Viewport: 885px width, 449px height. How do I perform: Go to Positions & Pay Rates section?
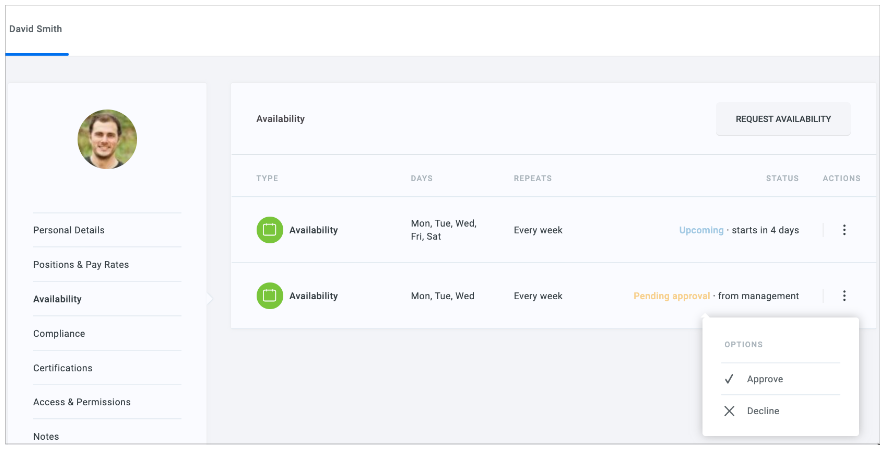(81, 265)
